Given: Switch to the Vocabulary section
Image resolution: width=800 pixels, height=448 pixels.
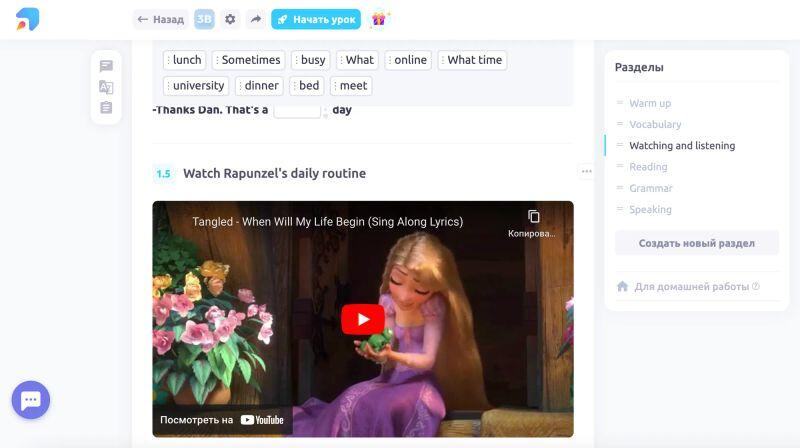Looking at the screenshot, I should tap(654, 124).
